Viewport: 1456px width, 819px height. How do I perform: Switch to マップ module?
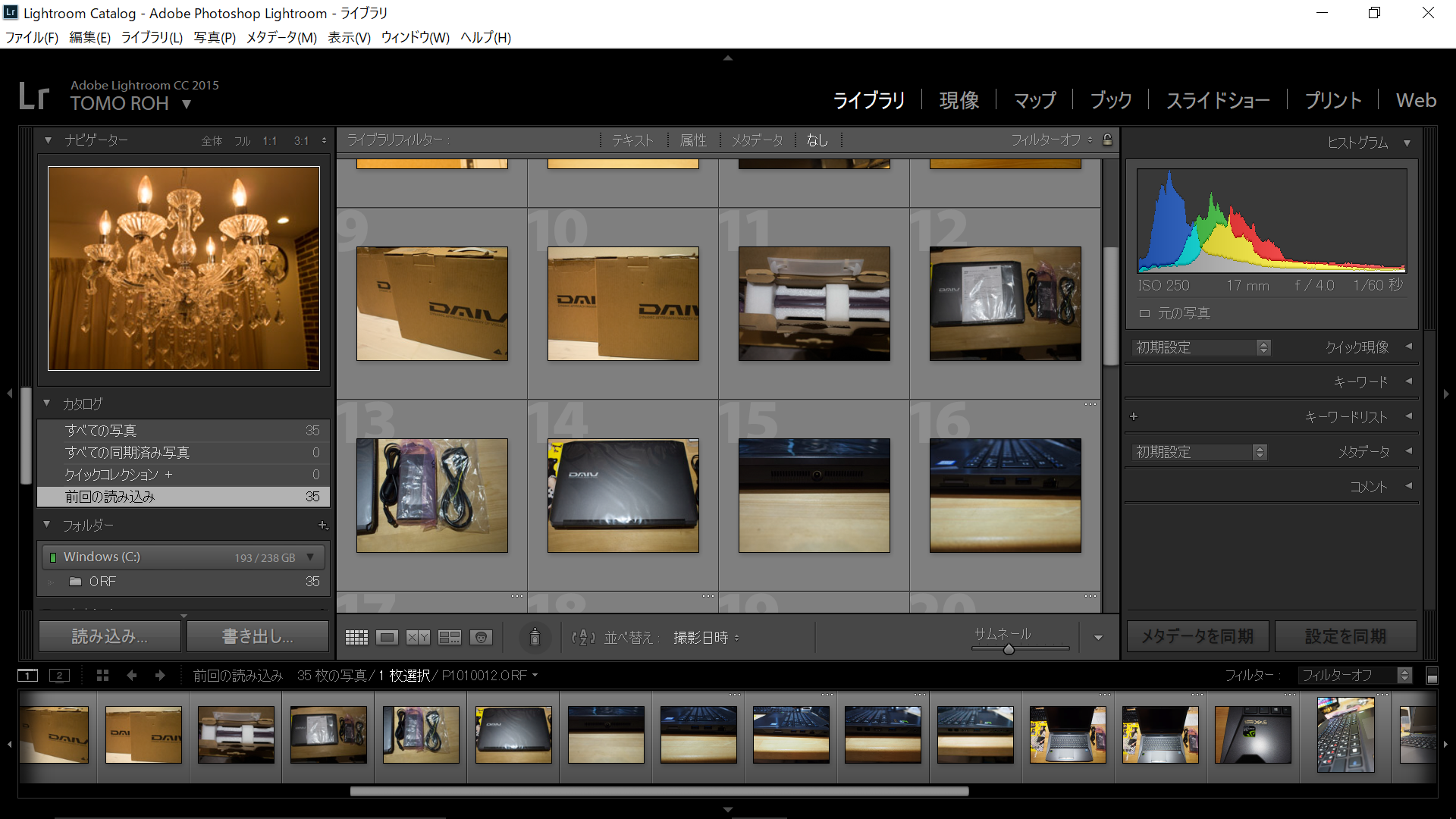1034,100
